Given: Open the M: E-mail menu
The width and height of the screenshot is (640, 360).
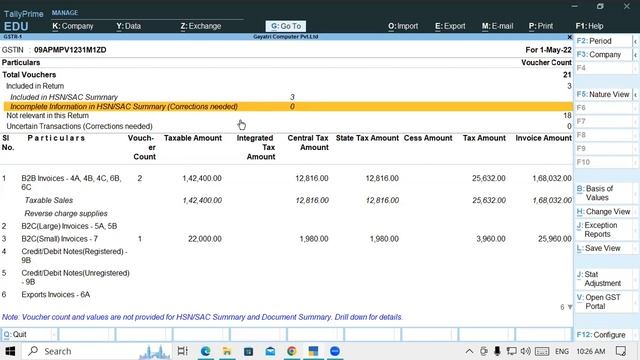Looking at the screenshot, I should pos(498,26).
